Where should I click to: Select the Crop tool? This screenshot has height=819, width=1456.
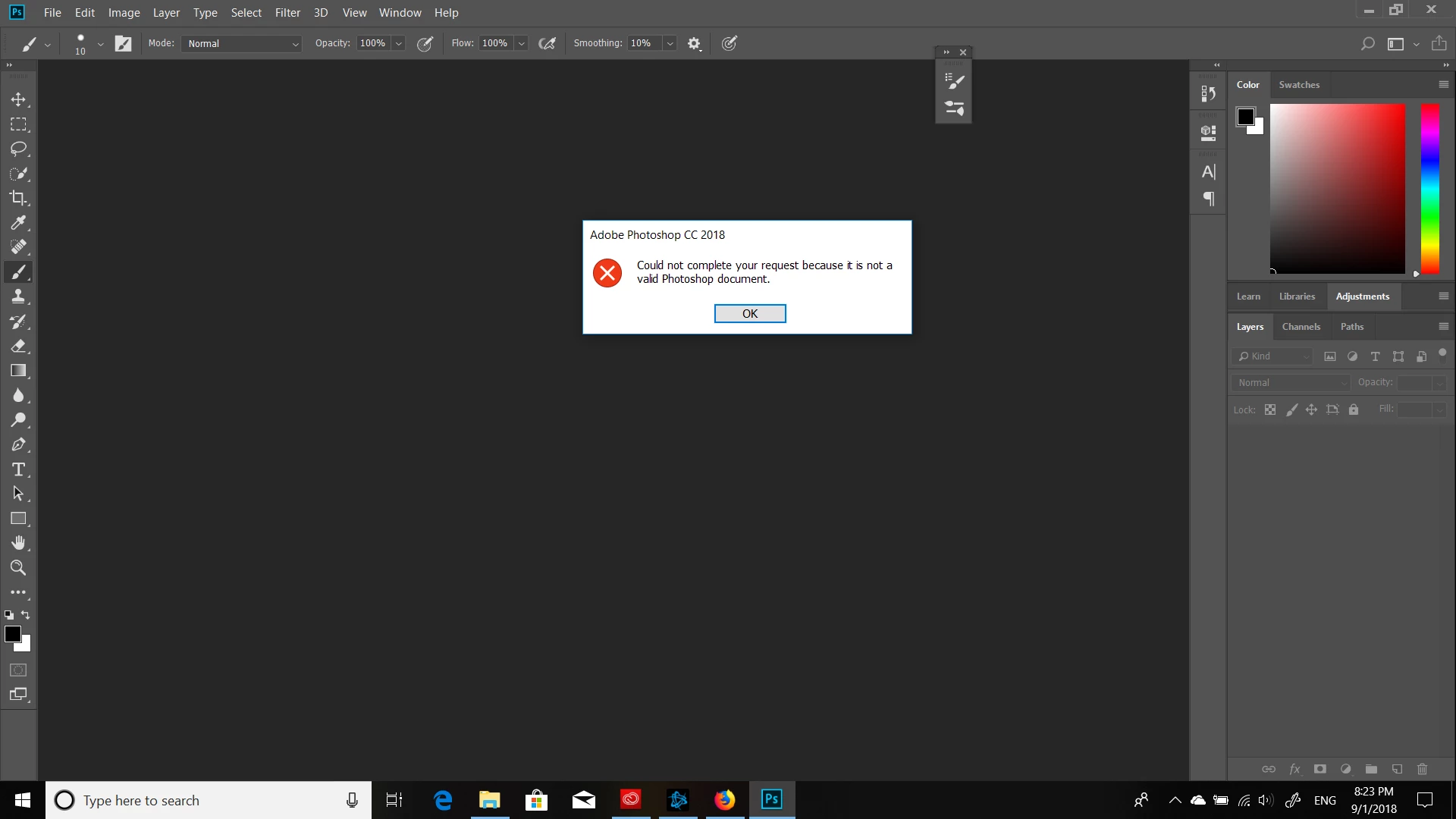[18, 198]
